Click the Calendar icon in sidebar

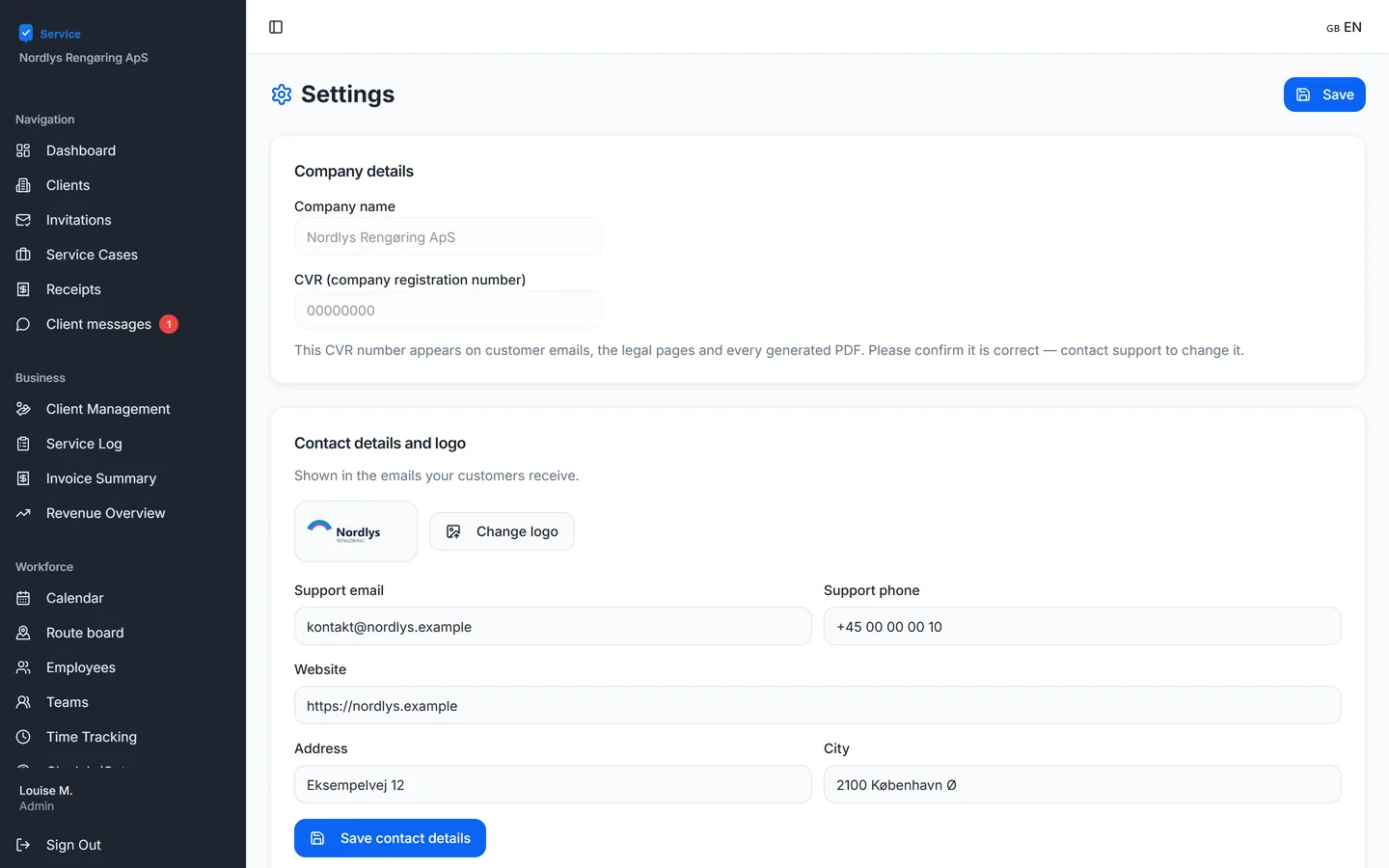(23, 598)
